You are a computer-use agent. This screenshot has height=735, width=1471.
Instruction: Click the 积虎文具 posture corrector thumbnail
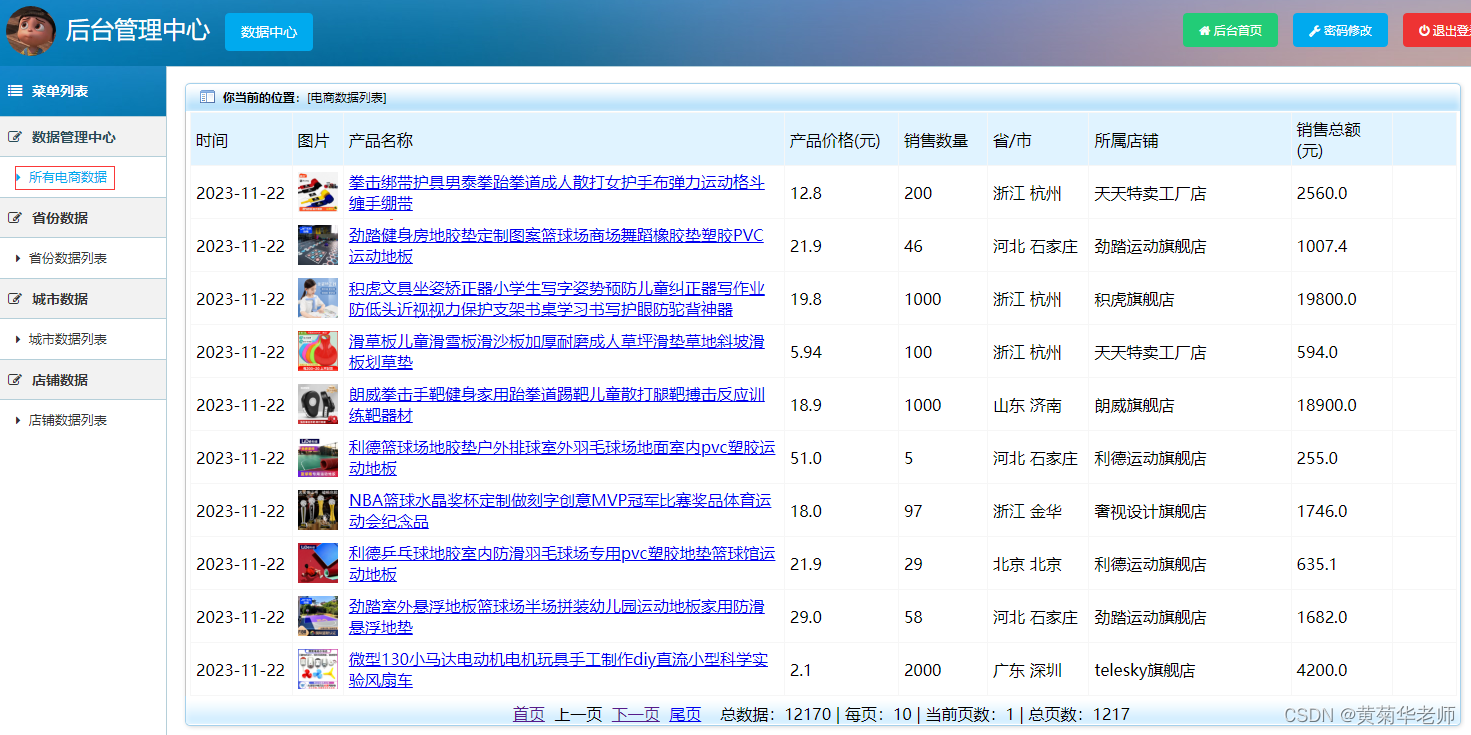318,298
